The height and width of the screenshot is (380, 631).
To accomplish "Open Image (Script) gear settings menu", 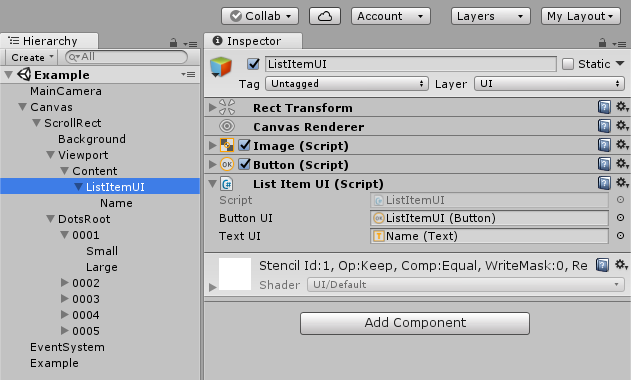I will pos(622,145).
